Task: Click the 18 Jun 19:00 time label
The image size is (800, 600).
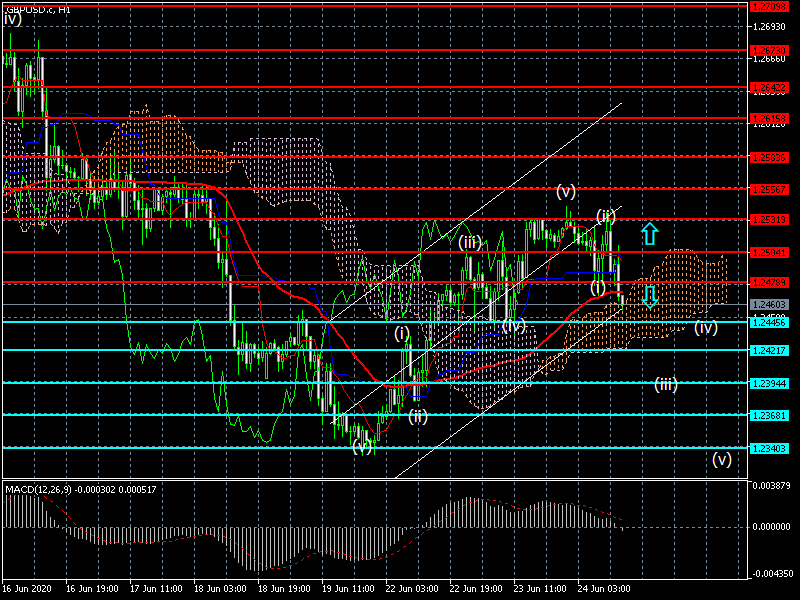Action: (x=284, y=588)
